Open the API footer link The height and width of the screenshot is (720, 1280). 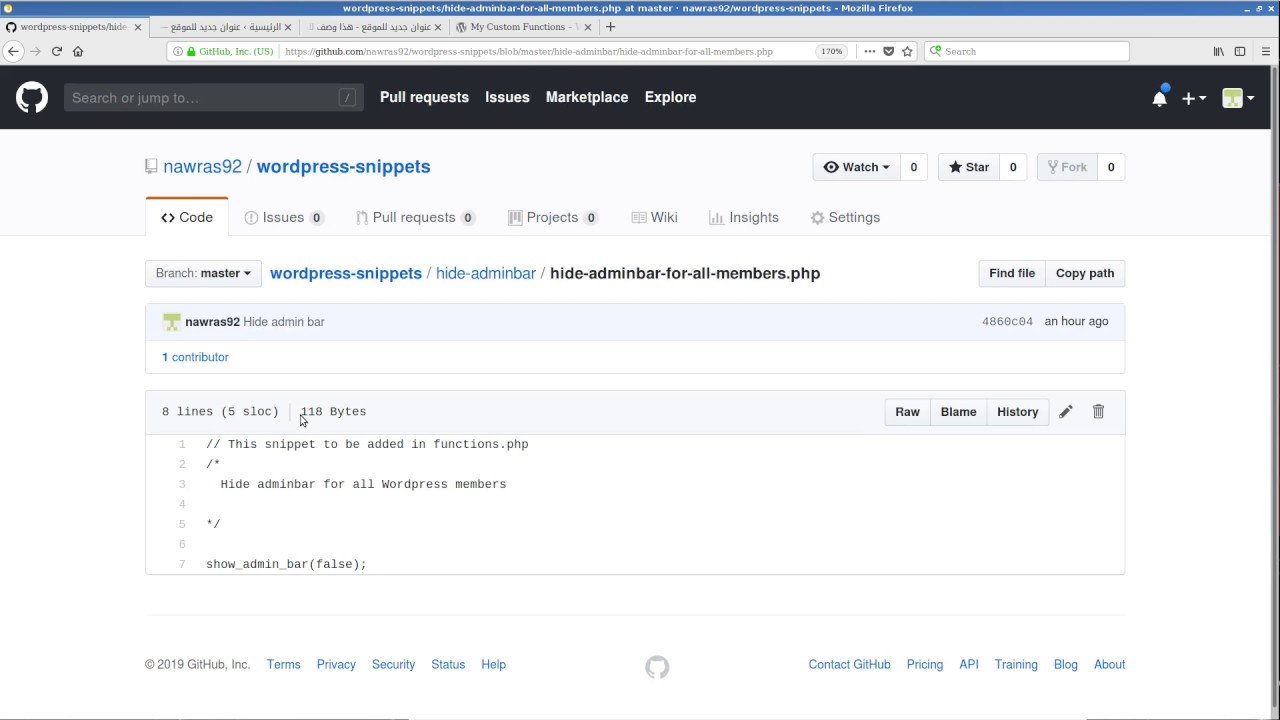pyautogui.click(x=969, y=664)
